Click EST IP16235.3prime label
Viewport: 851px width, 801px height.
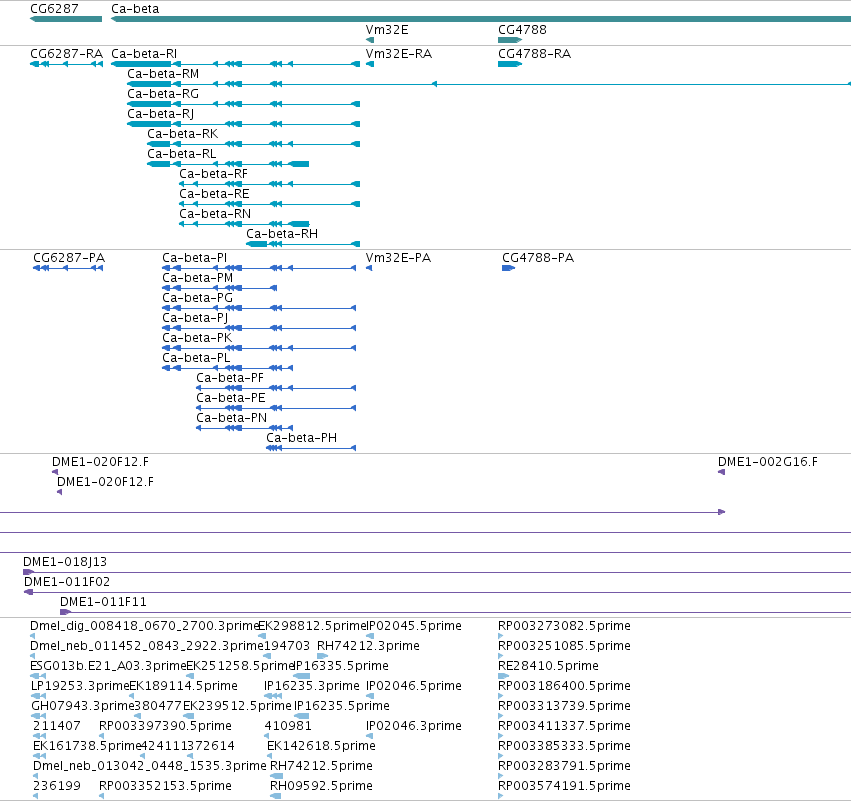(312, 686)
